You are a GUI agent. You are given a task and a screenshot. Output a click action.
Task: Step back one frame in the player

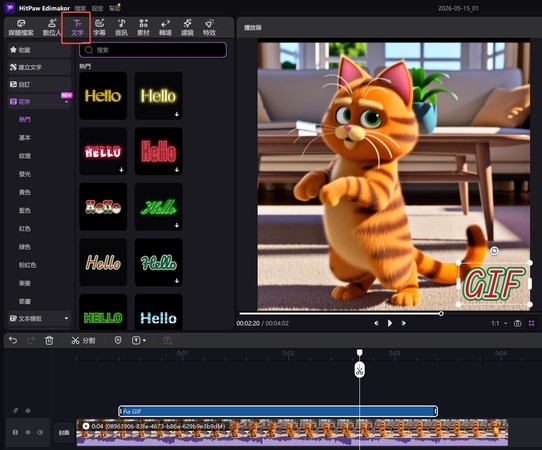pos(376,323)
